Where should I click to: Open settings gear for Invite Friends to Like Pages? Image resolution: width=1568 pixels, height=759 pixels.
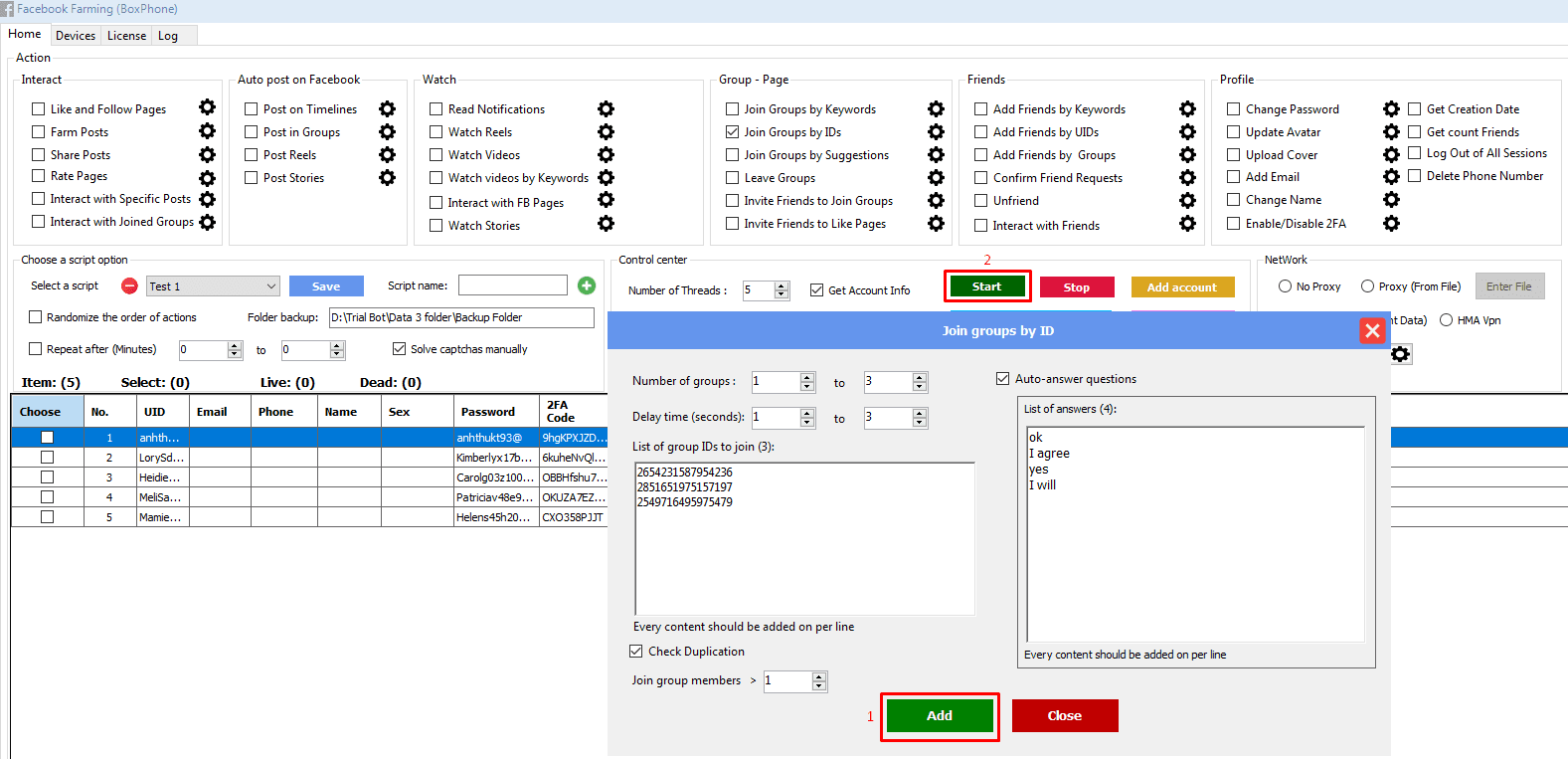pyautogui.click(x=936, y=223)
